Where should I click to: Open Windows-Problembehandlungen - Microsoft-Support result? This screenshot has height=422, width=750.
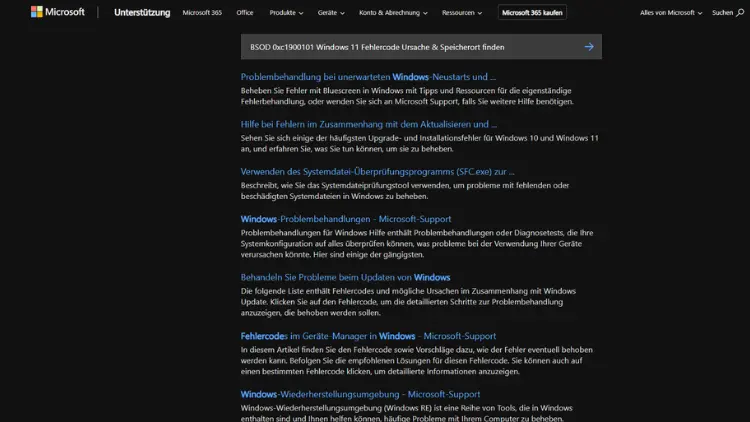[346, 219]
